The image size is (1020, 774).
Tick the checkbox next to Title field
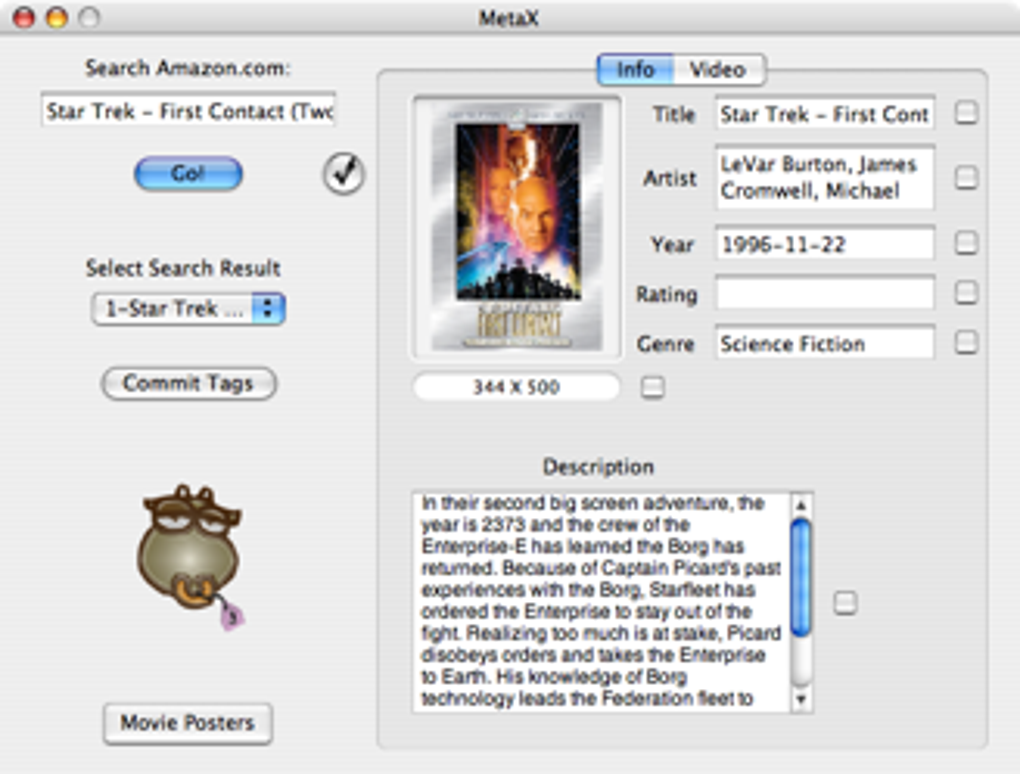pos(966,113)
